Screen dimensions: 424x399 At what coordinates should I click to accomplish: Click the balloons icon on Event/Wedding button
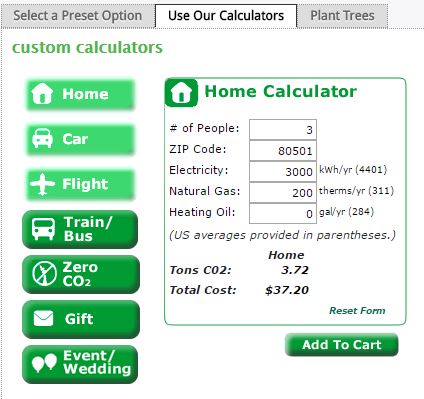tap(44, 363)
